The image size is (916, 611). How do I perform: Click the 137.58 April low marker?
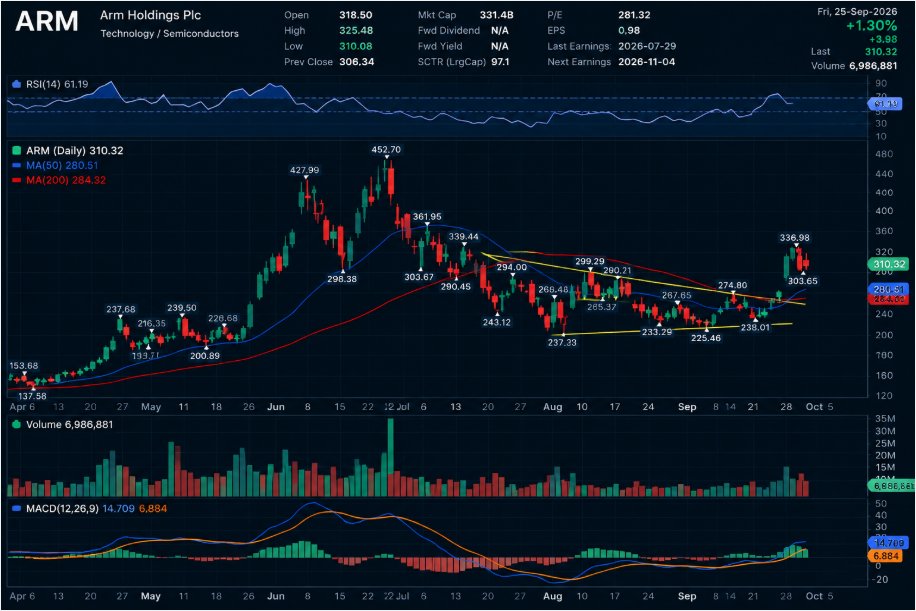32,396
